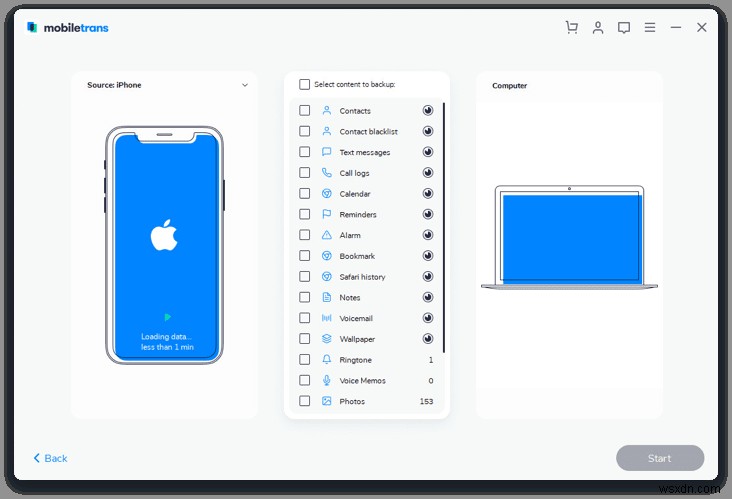Click the Contact blacklist label
This screenshot has height=499, width=732.
[368, 132]
